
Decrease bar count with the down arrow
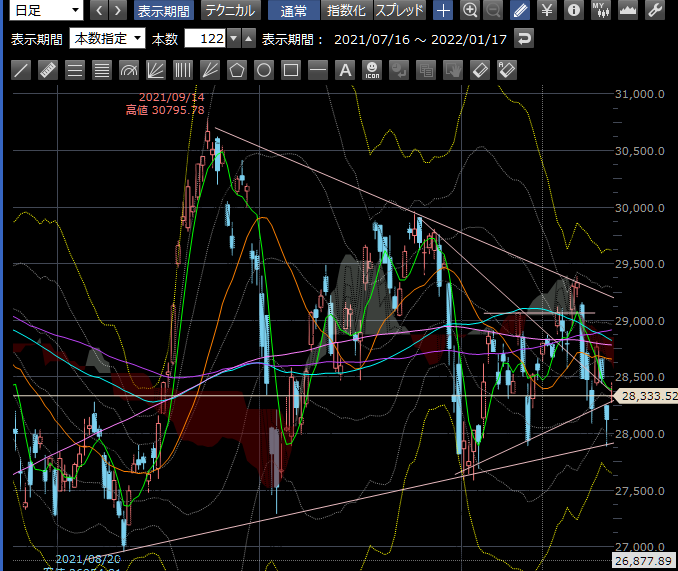pyautogui.click(x=234, y=39)
